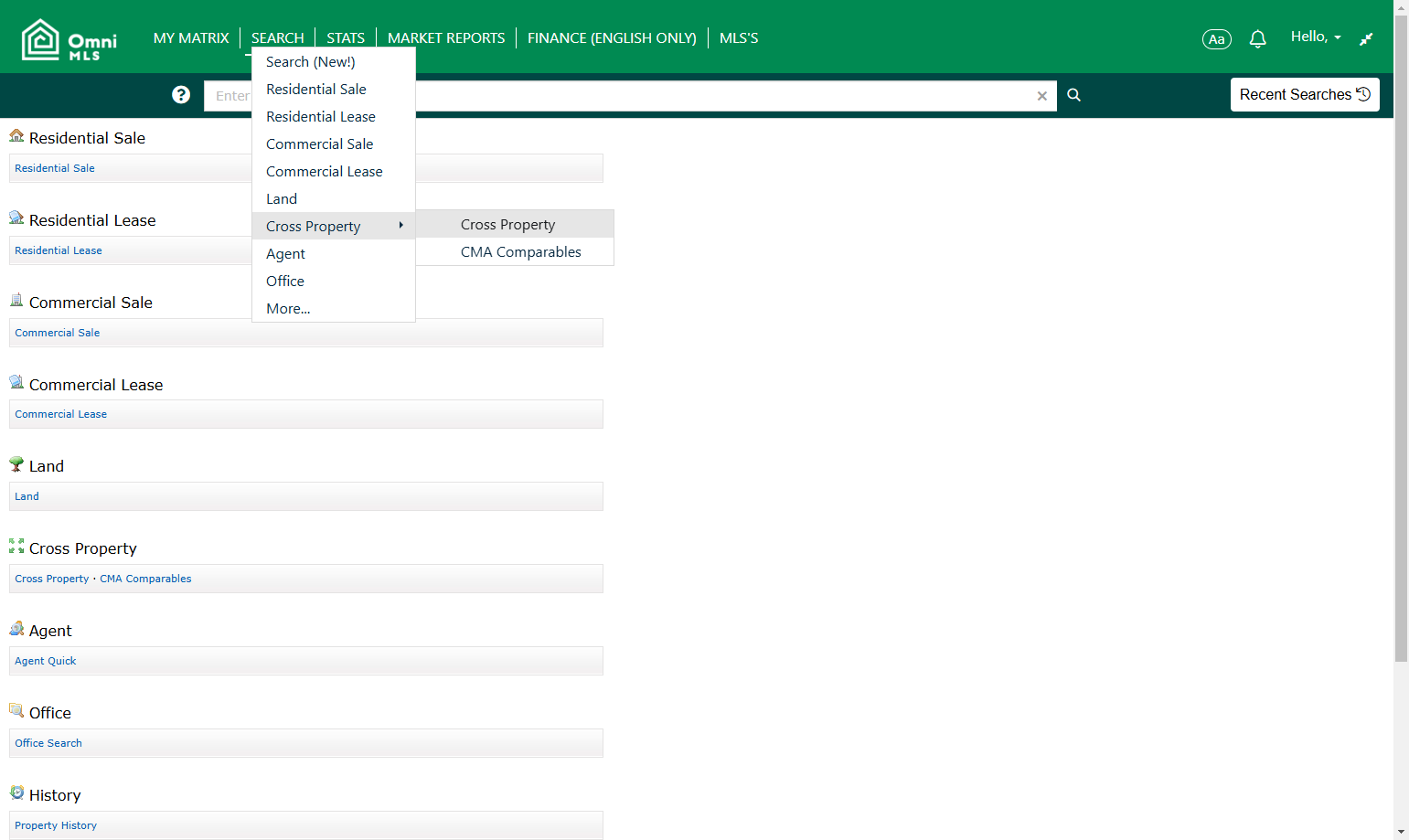Open the Stats menu
The width and height of the screenshot is (1409, 840).
point(346,38)
